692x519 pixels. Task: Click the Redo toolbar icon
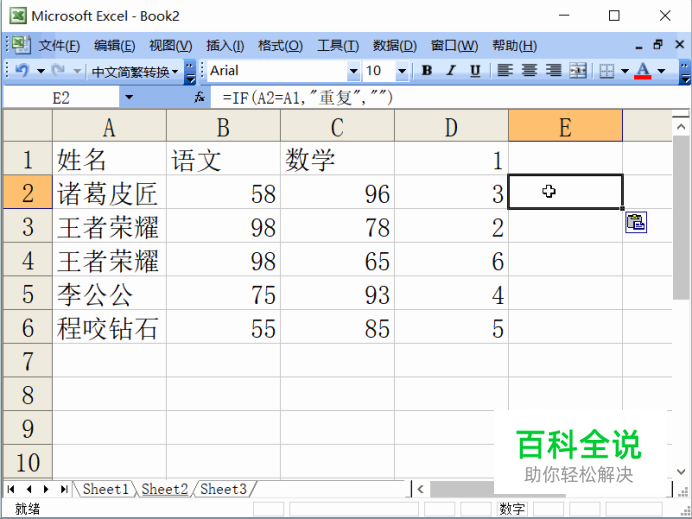tap(58, 70)
